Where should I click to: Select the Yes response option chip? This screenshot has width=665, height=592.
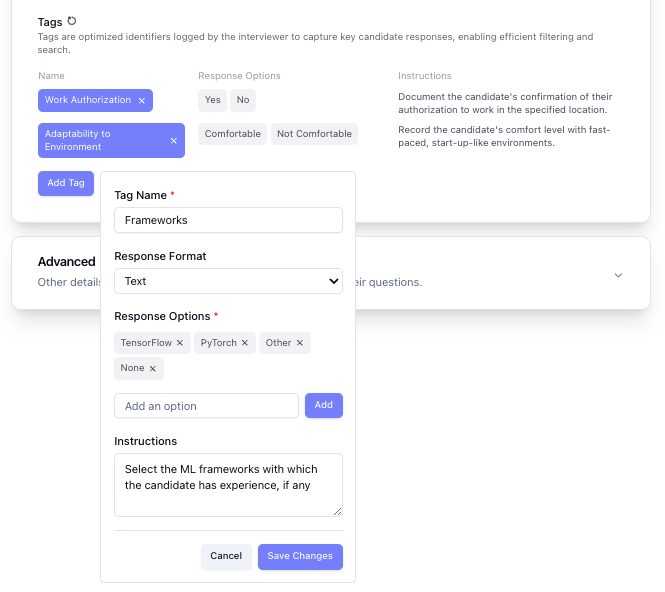coord(212,100)
